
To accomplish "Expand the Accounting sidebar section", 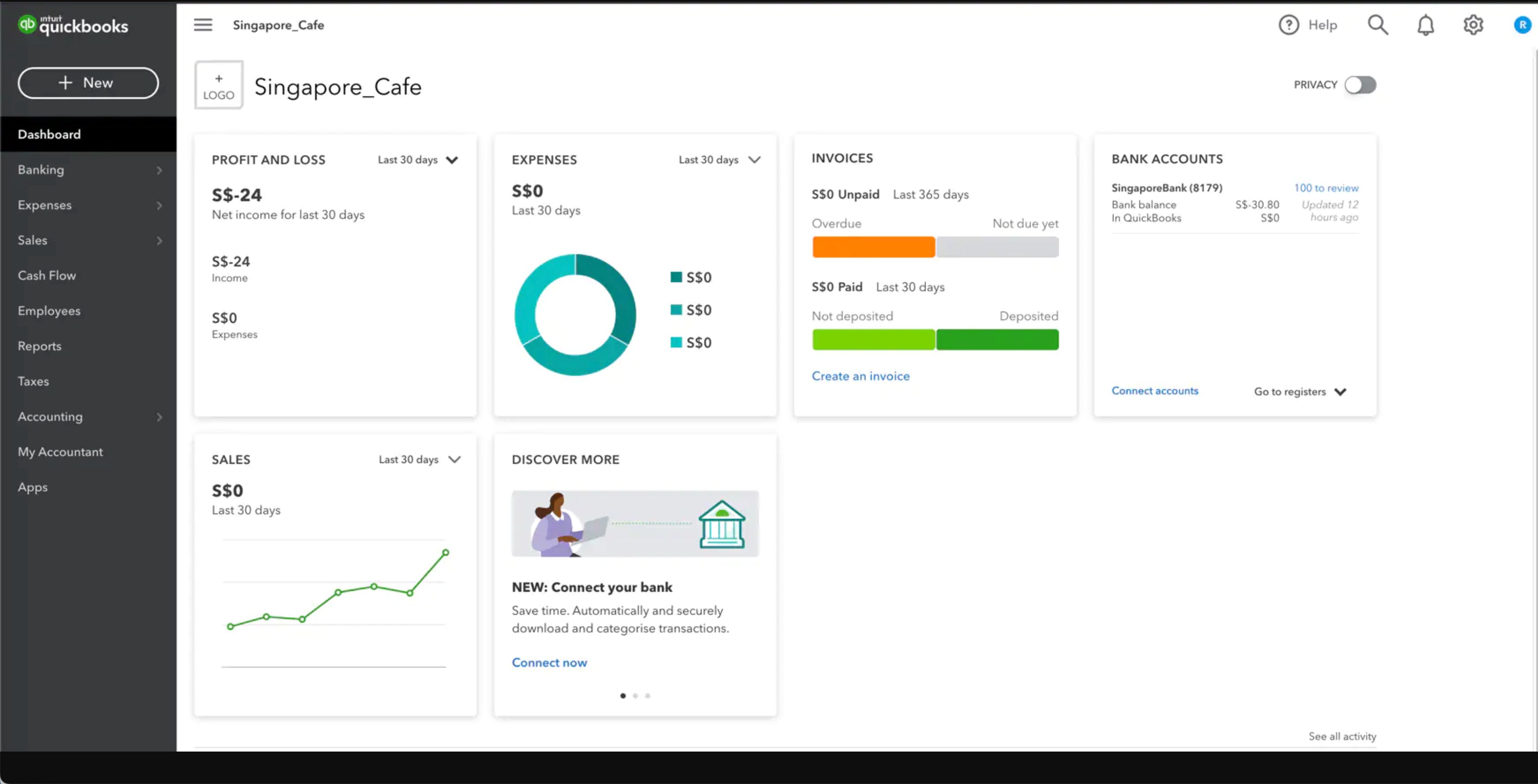I will [159, 417].
